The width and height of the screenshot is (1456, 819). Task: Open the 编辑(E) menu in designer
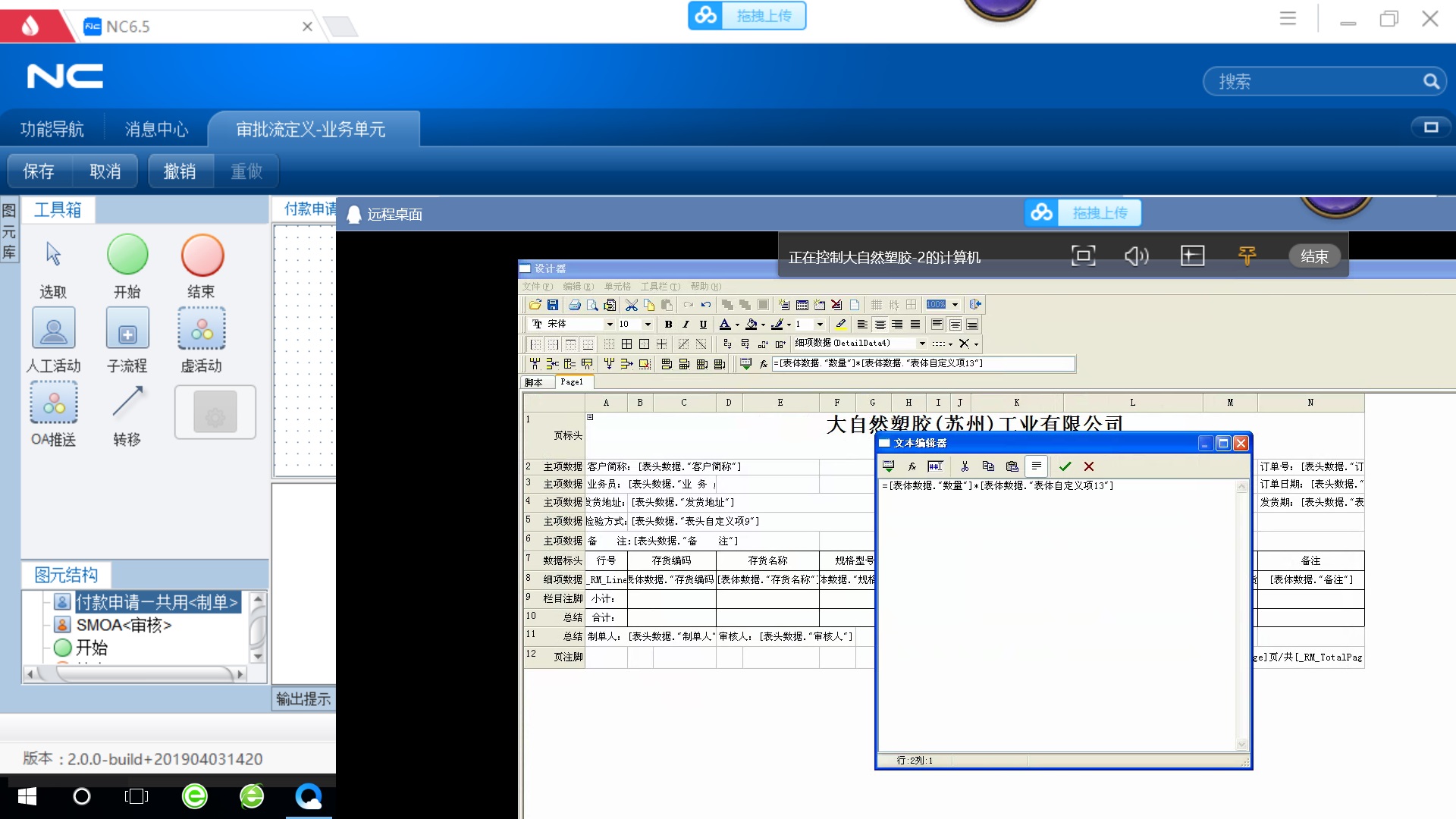click(578, 287)
